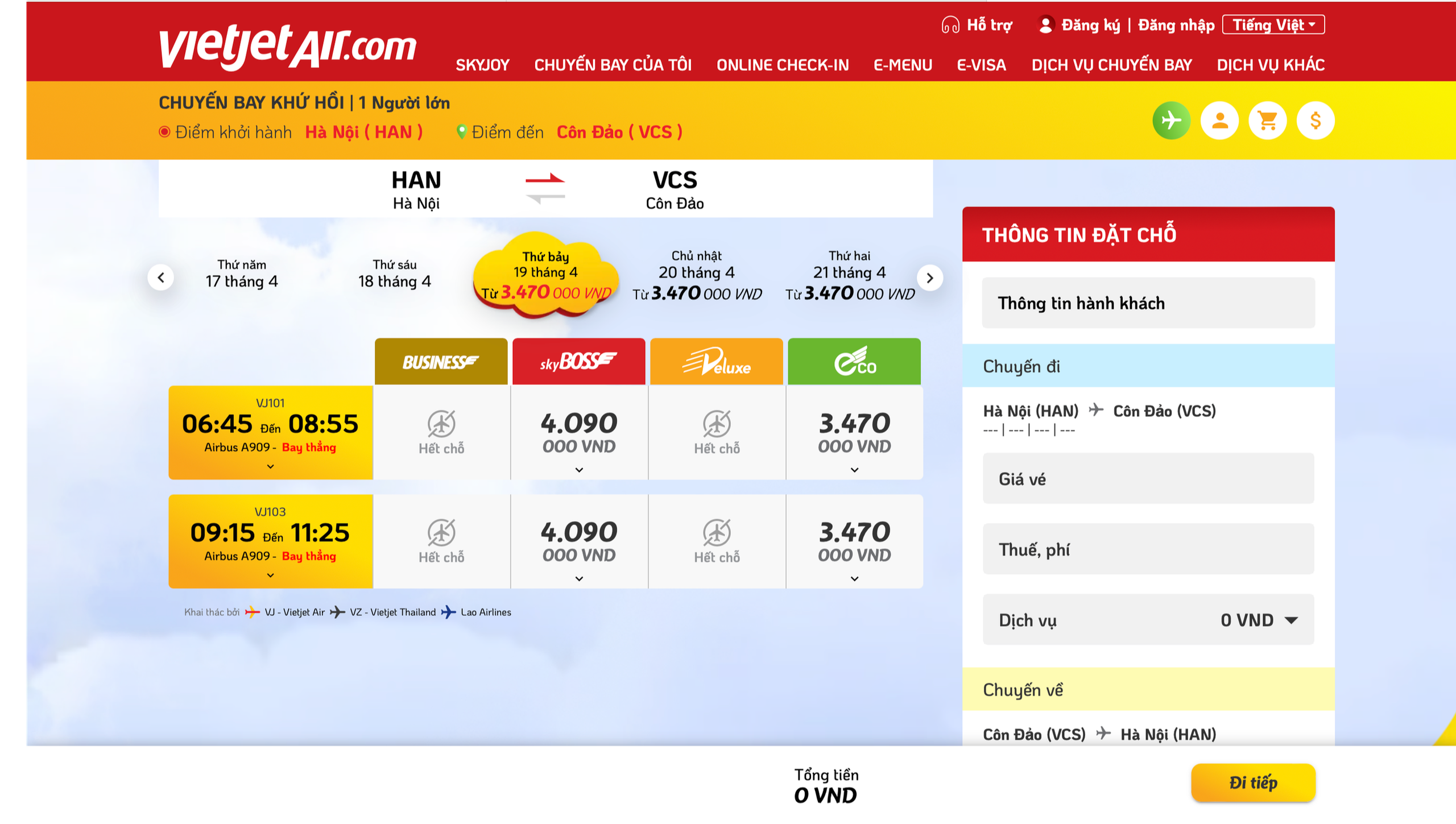This screenshot has height=824, width=1456.
Task: Click the green airplane step icon
Action: [1171, 121]
